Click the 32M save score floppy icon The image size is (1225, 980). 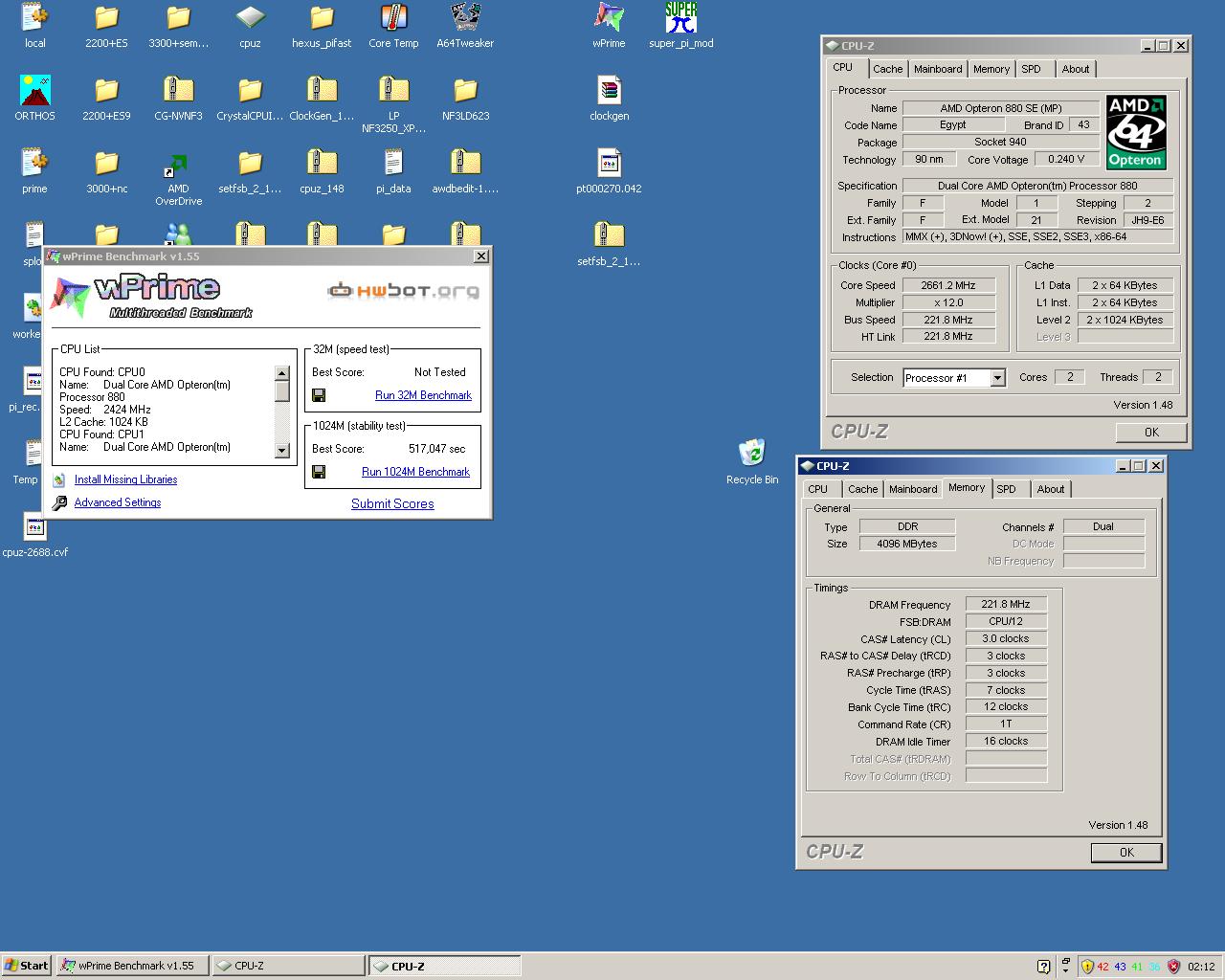(x=319, y=395)
